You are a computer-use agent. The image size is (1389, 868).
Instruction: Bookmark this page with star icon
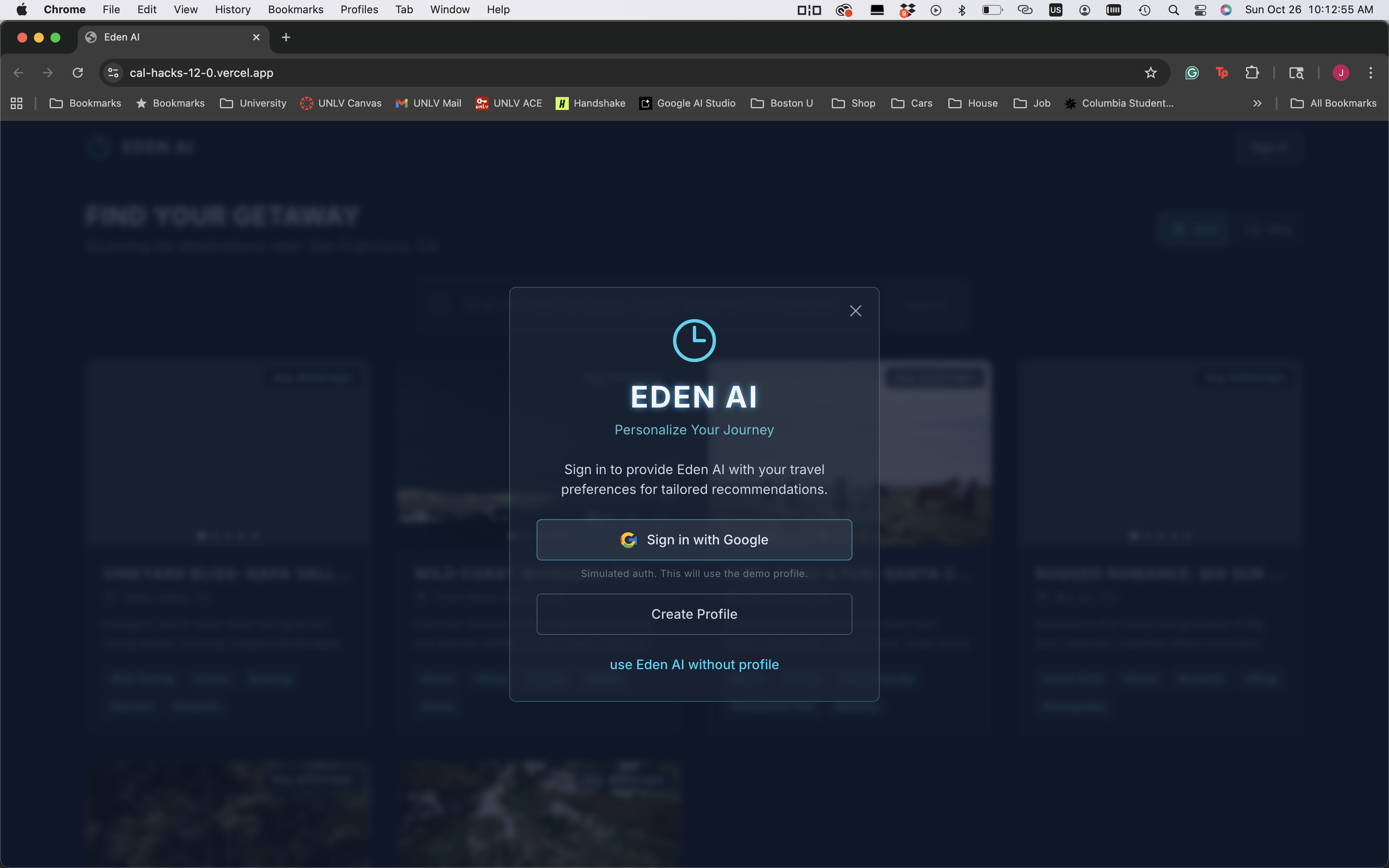1150,73
